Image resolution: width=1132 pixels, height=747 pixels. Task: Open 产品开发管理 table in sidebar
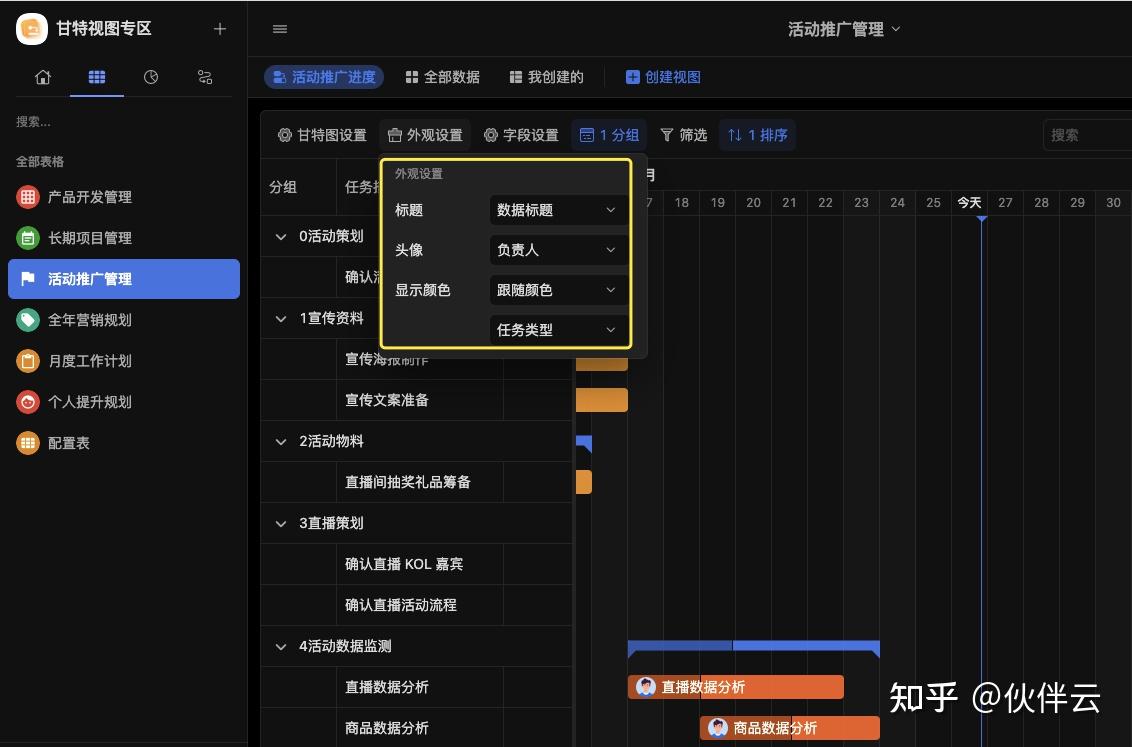click(123, 197)
